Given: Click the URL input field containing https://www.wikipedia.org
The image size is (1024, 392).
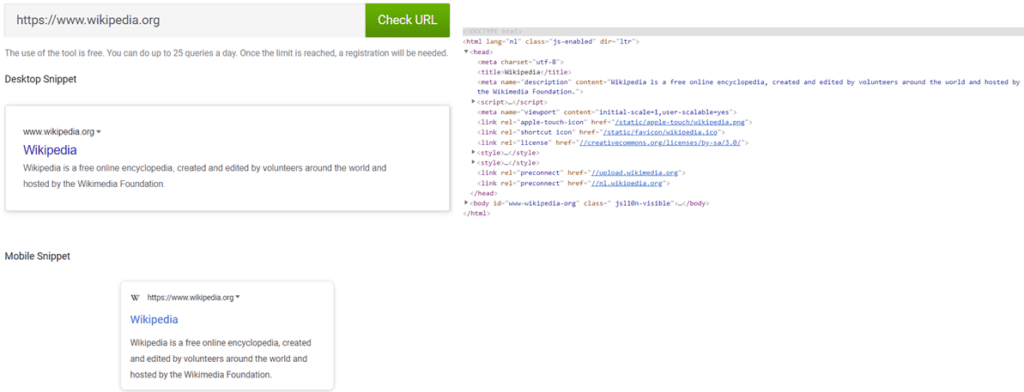Looking at the screenshot, I should coord(184,20).
